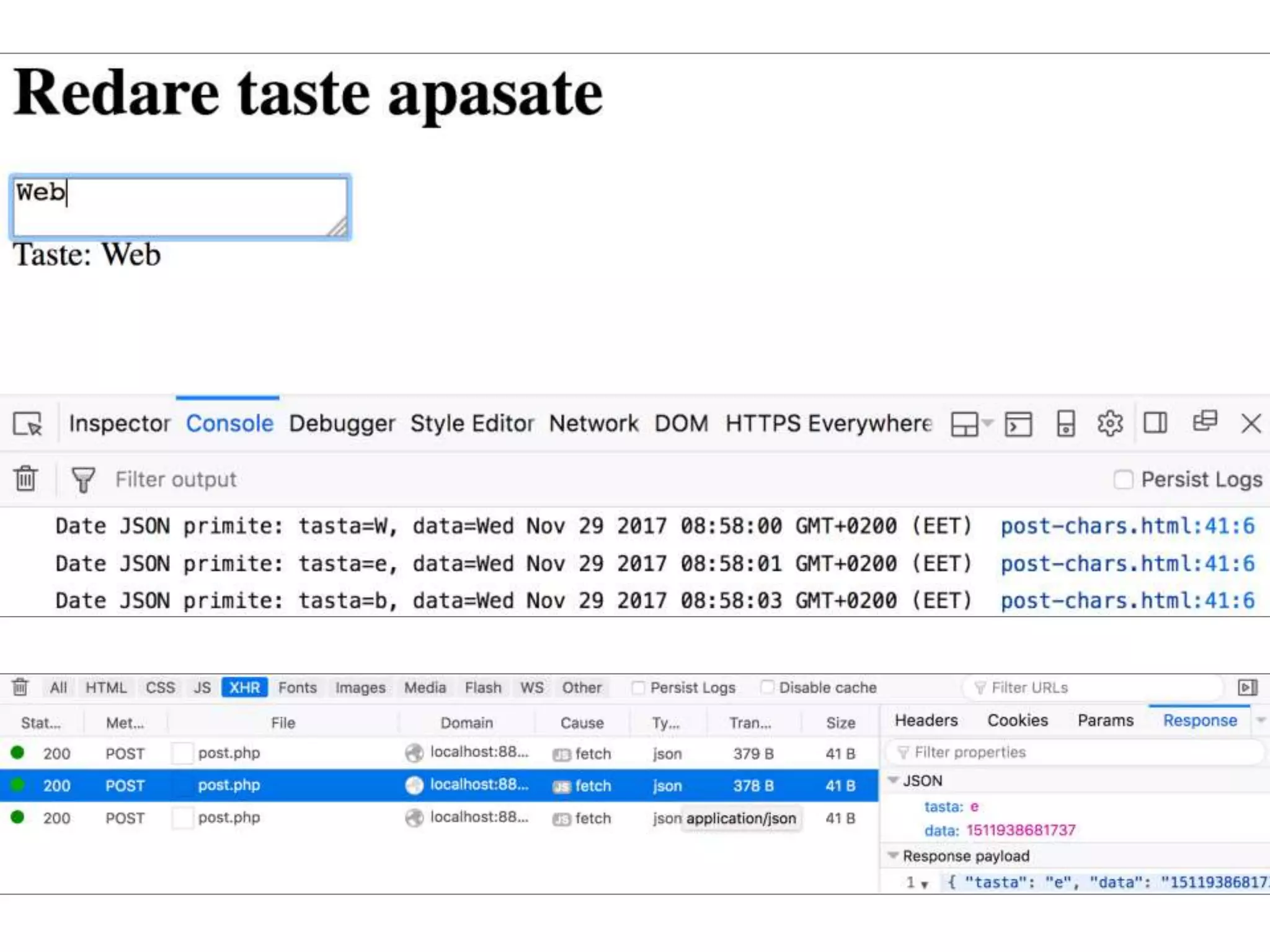This screenshot has height=952, width=1270.
Task: Select the XHR filter button
Action: pyautogui.click(x=244, y=687)
